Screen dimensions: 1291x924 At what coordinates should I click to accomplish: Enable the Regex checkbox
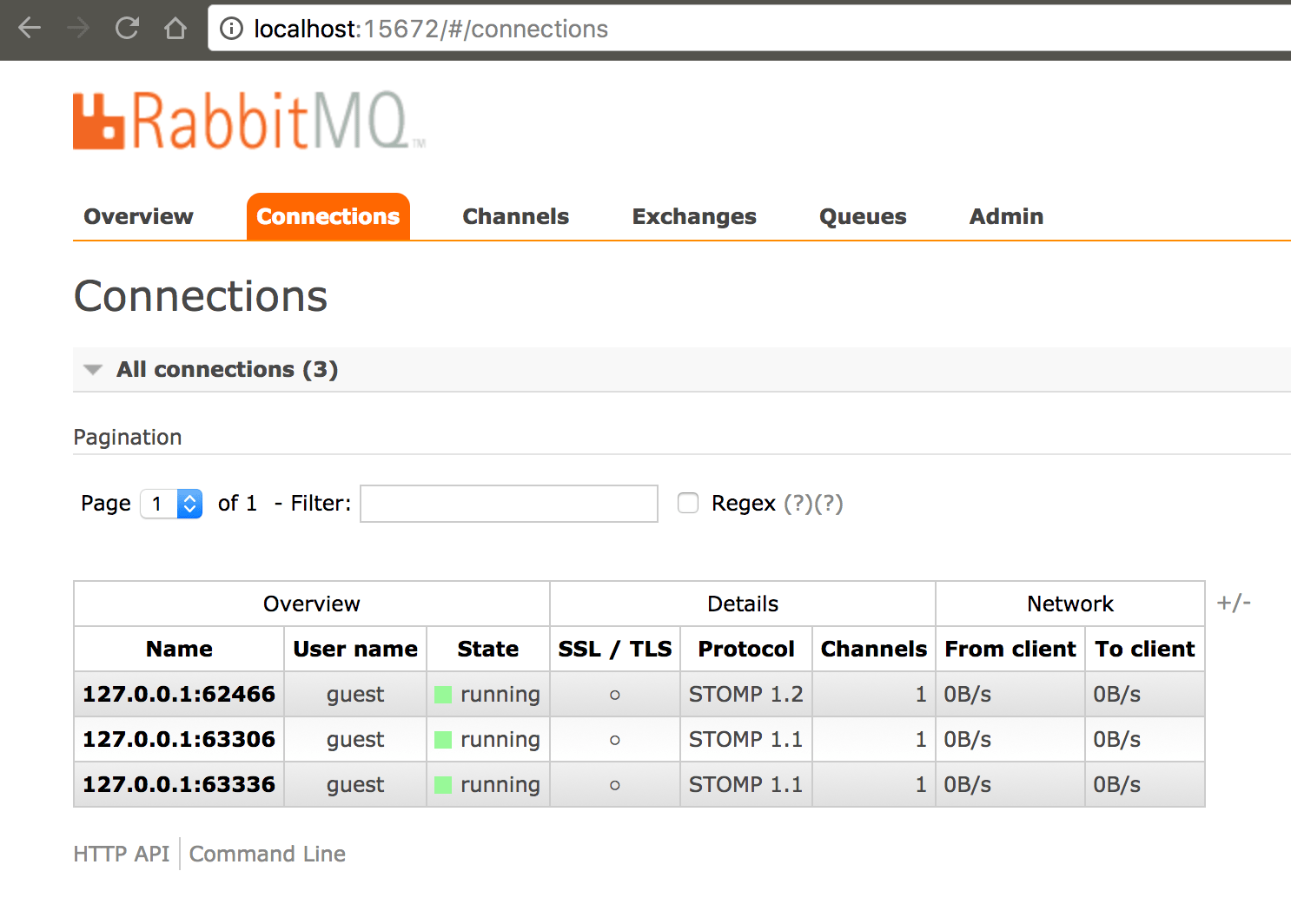pos(688,503)
